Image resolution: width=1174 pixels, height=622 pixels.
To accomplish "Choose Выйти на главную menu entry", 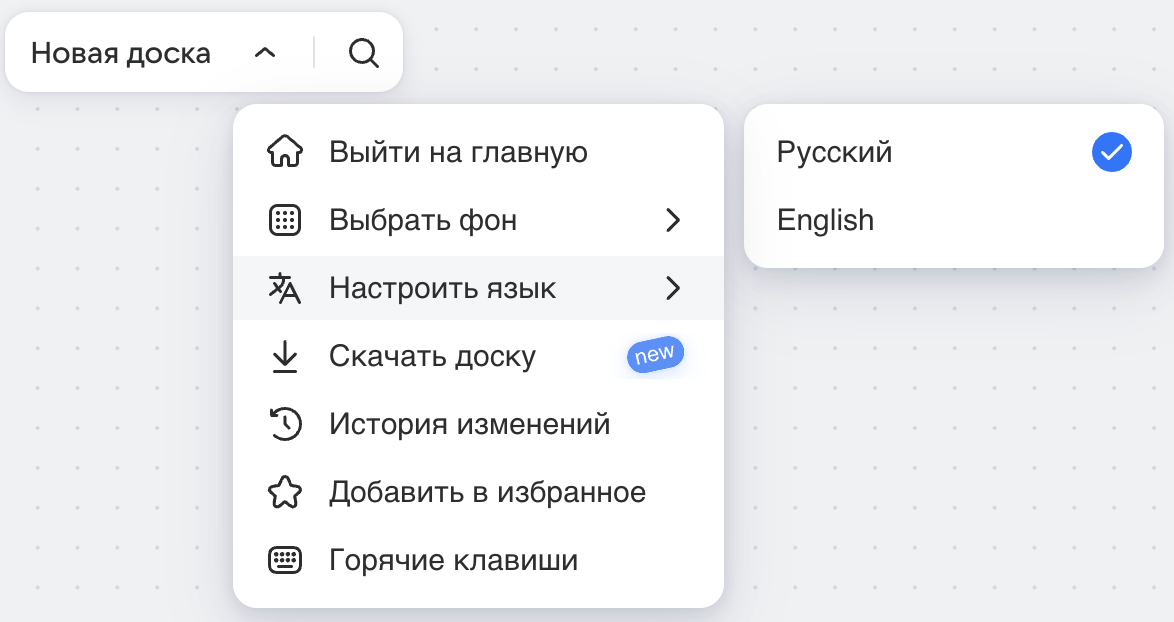I will coord(478,152).
